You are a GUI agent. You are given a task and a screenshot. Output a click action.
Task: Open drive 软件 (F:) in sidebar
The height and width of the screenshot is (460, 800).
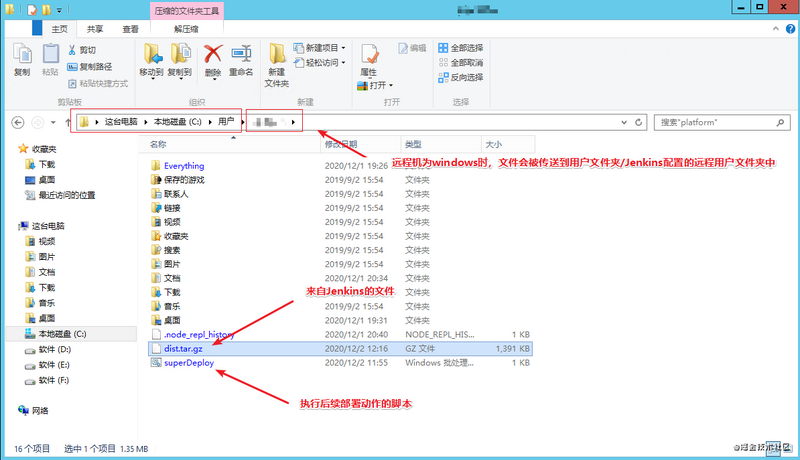47,380
